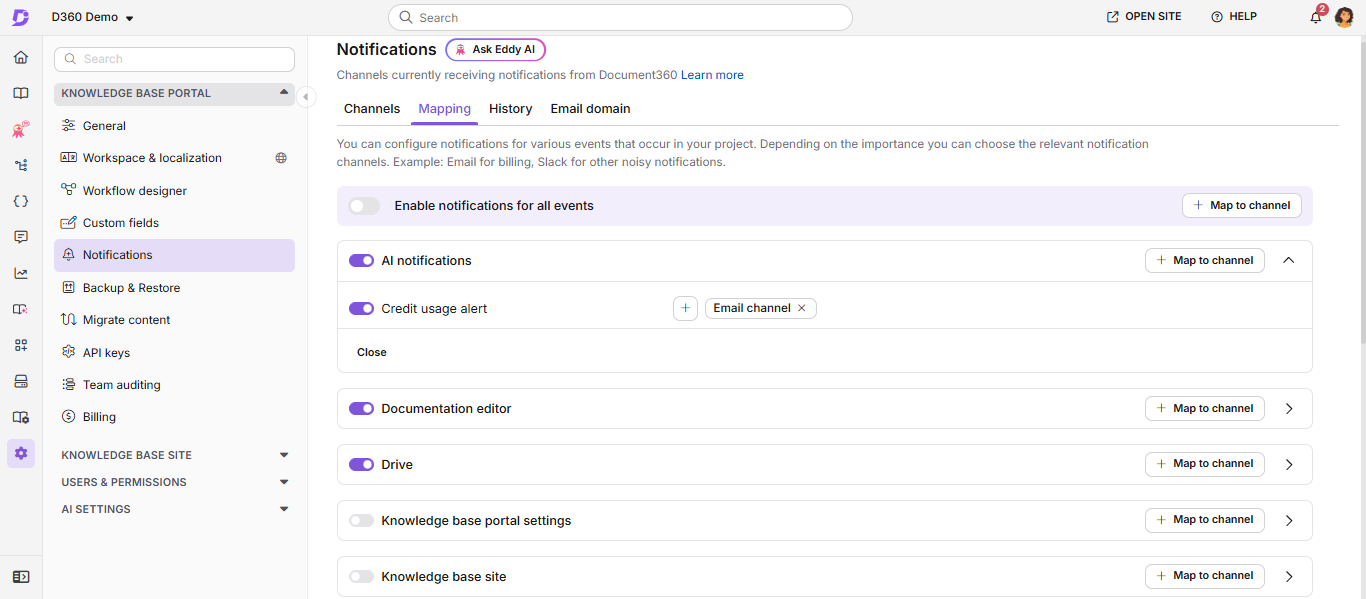
Task: Collapse the Knowledge Base Portal section
Action: 284,93
